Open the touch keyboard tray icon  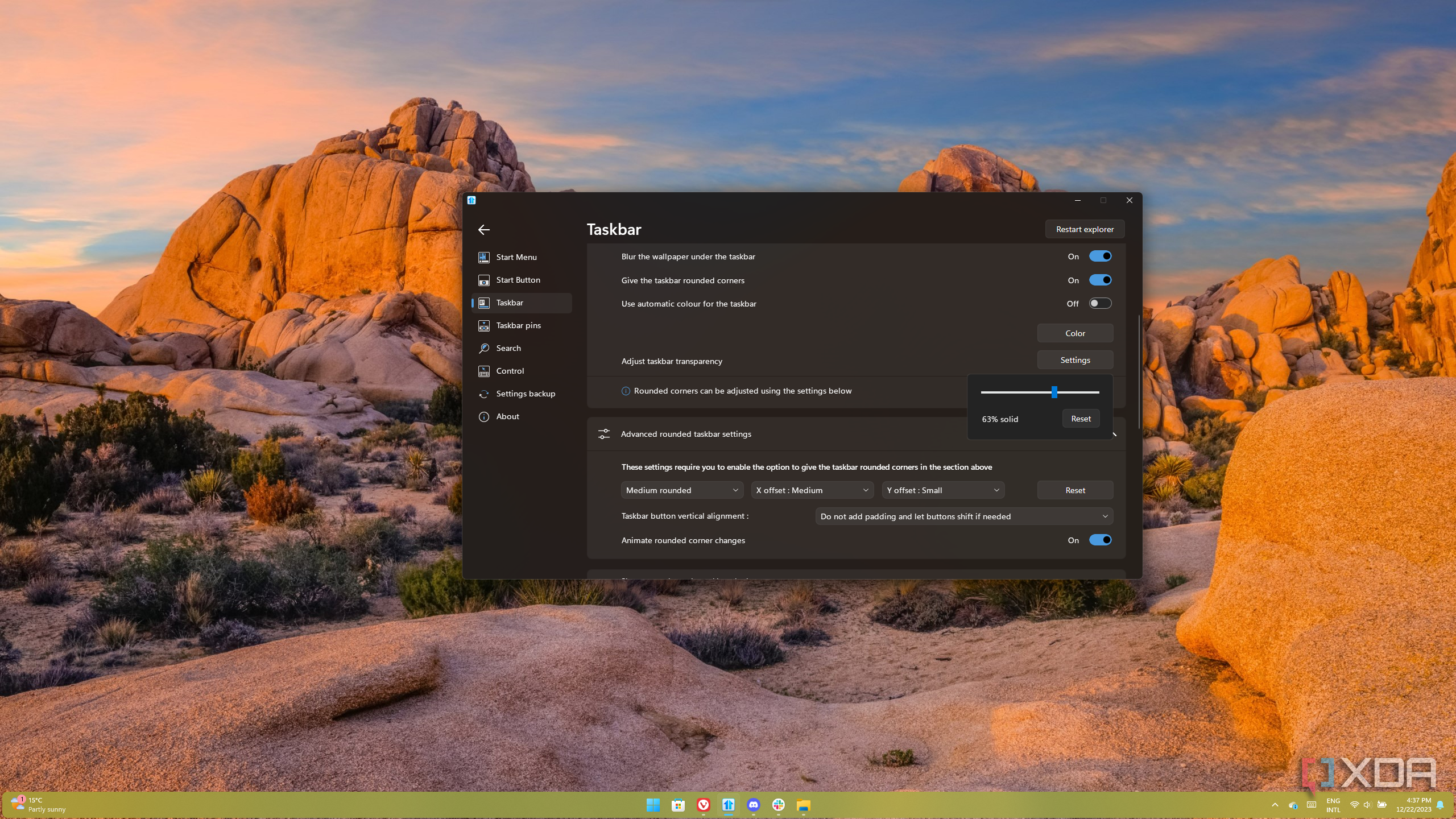[1312, 805]
